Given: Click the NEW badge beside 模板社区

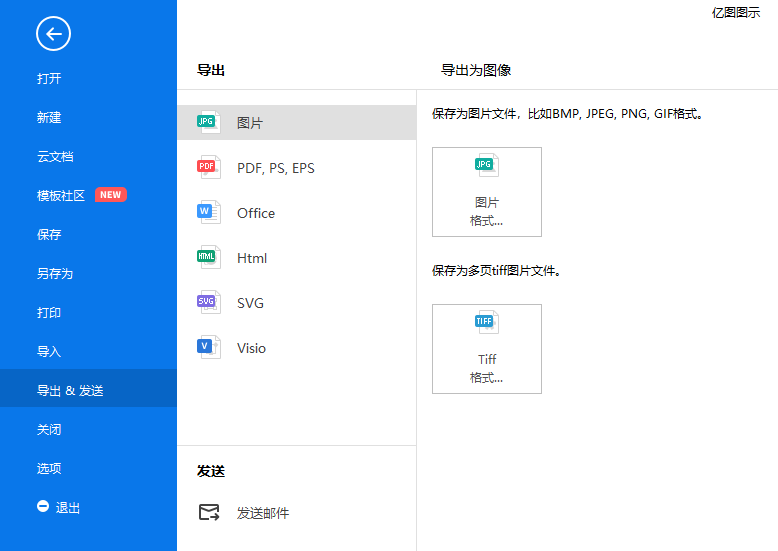Looking at the screenshot, I should 111,195.
